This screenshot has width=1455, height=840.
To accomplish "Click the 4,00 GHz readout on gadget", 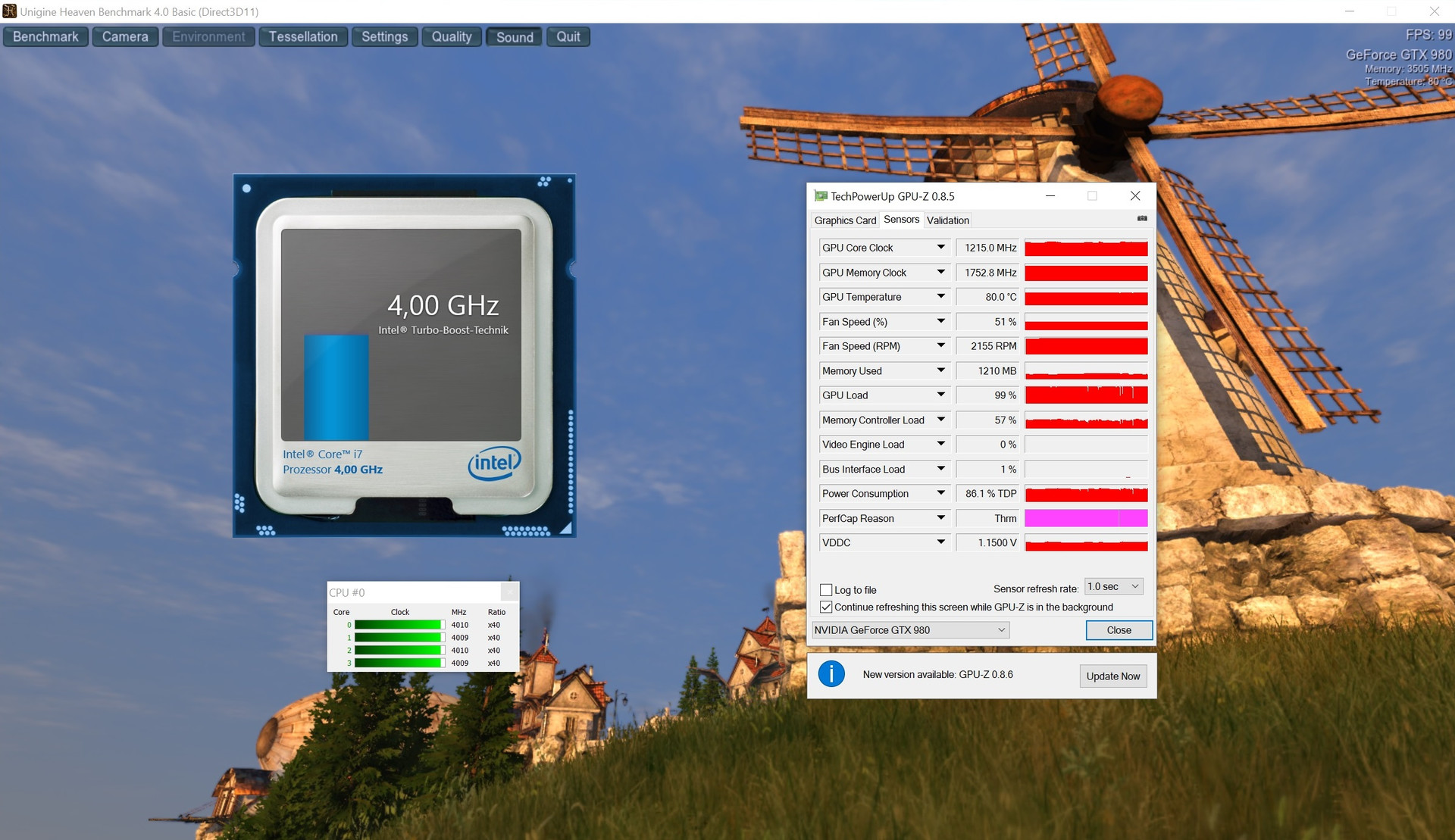I will (x=443, y=305).
